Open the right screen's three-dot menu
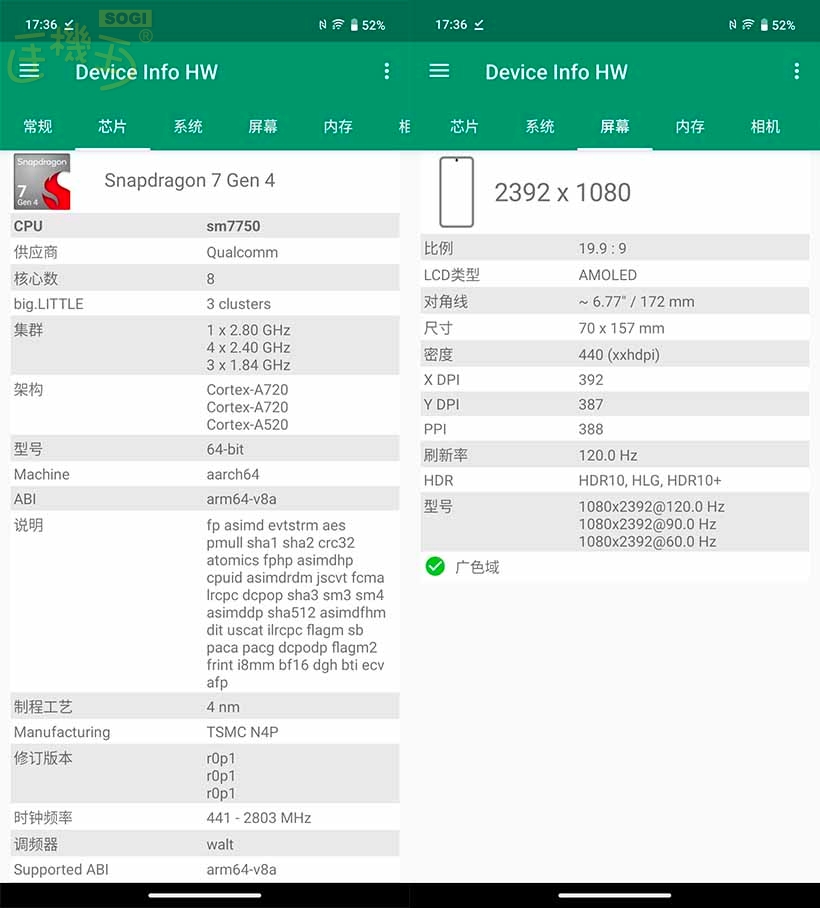This screenshot has height=908, width=820. [x=797, y=71]
